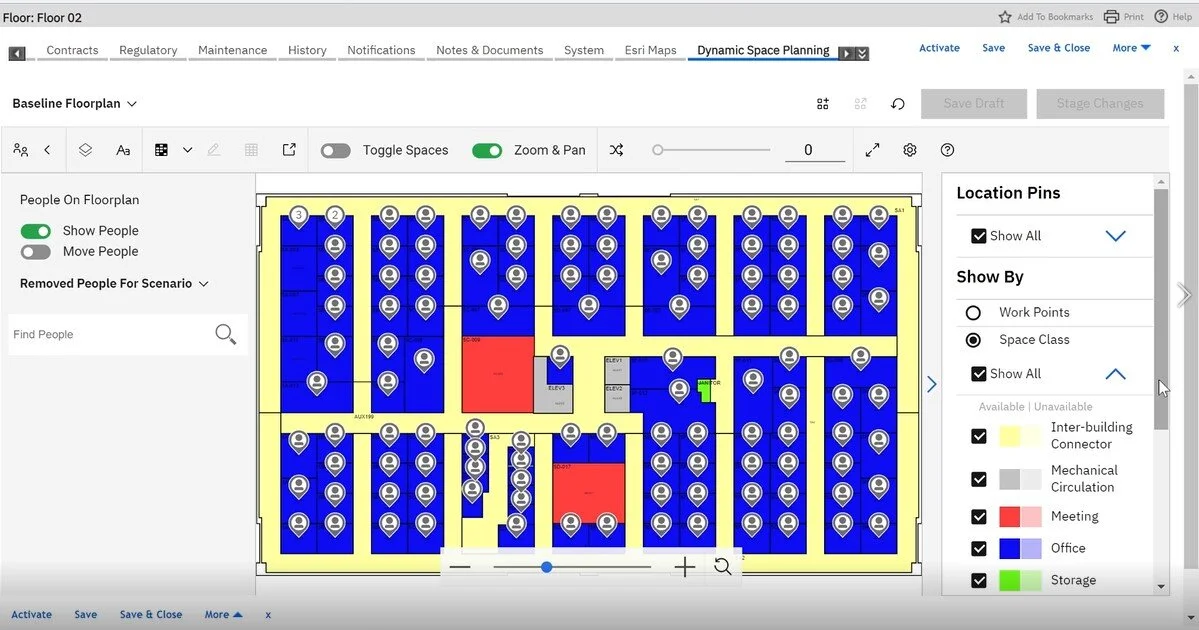Collapse the Show All list under Space Class

[x=1115, y=373]
